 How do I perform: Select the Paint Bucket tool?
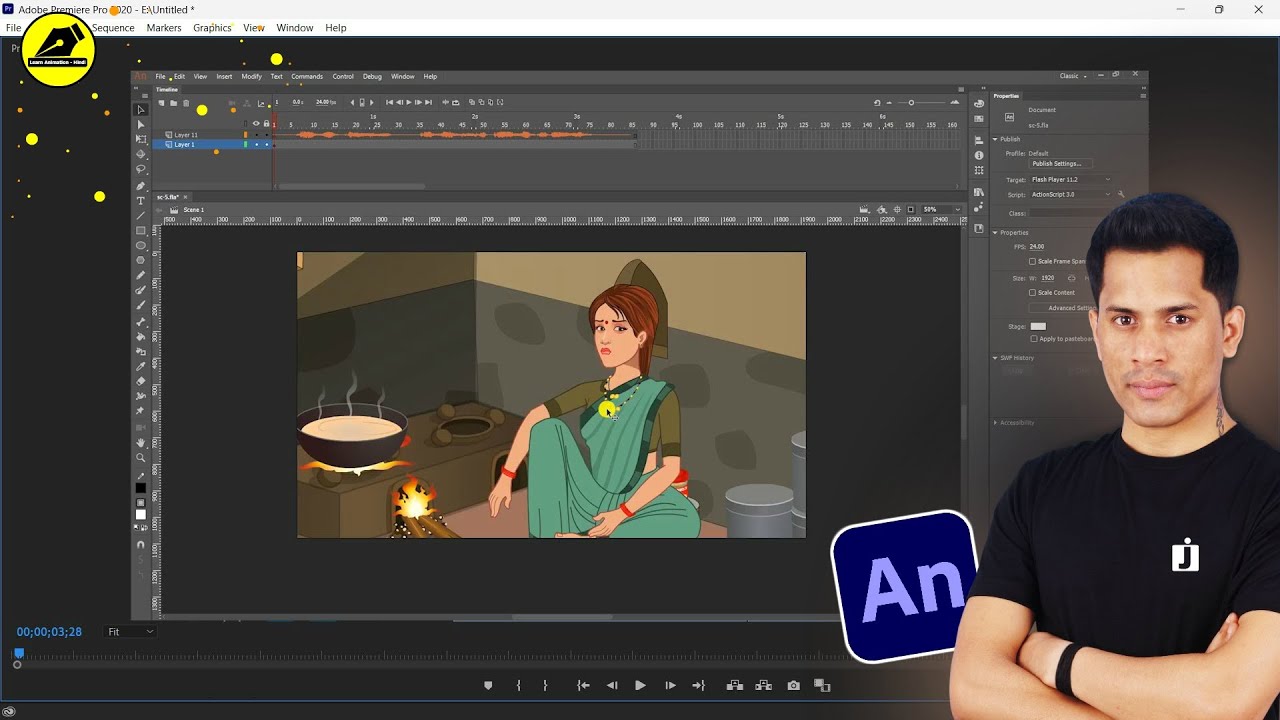tap(141, 335)
